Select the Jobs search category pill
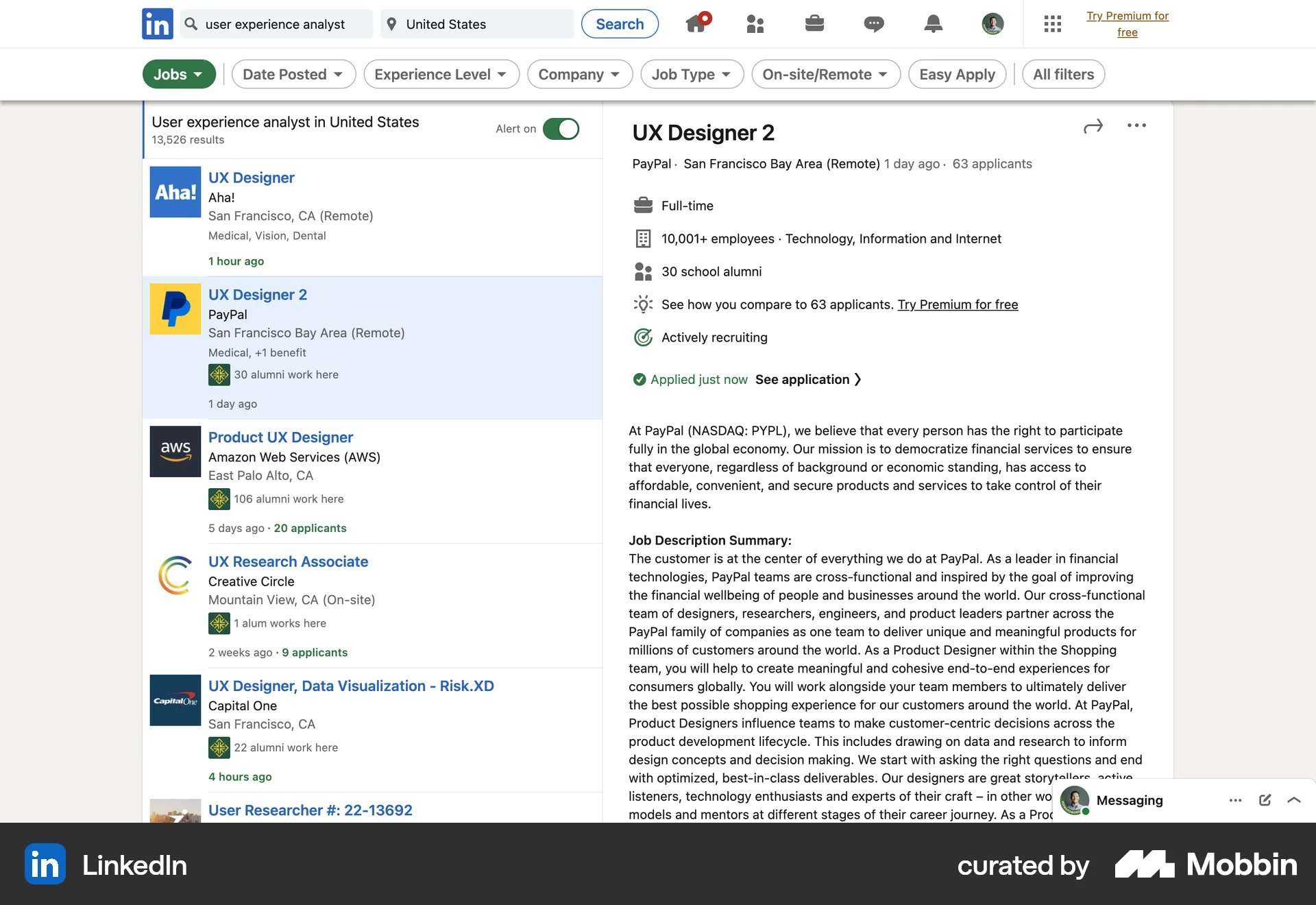The height and width of the screenshot is (905, 1316). [x=178, y=74]
